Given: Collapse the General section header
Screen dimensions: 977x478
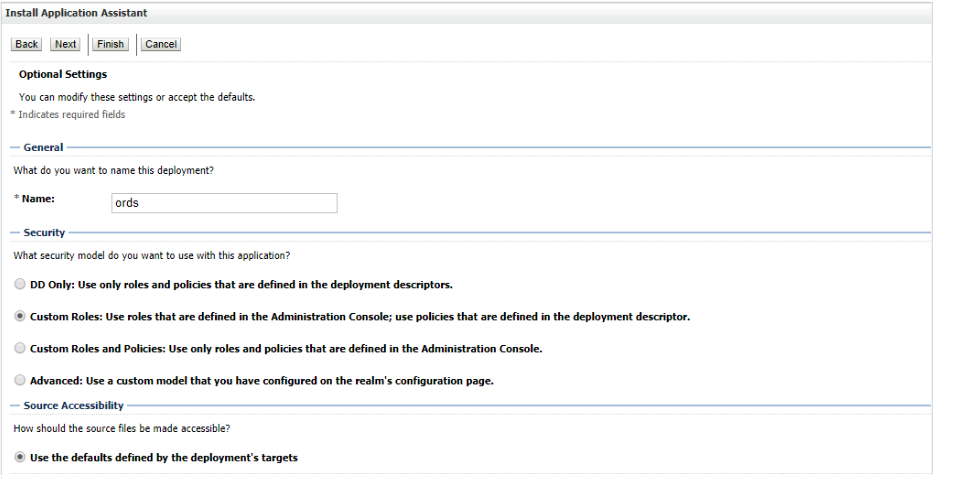Looking at the screenshot, I should (43, 147).
